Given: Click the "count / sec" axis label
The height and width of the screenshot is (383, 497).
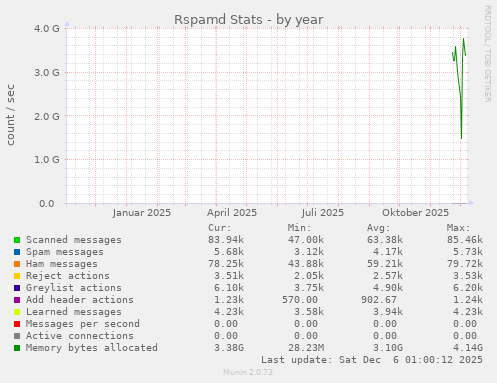Looking at the screenshot, I should (11, 115).
